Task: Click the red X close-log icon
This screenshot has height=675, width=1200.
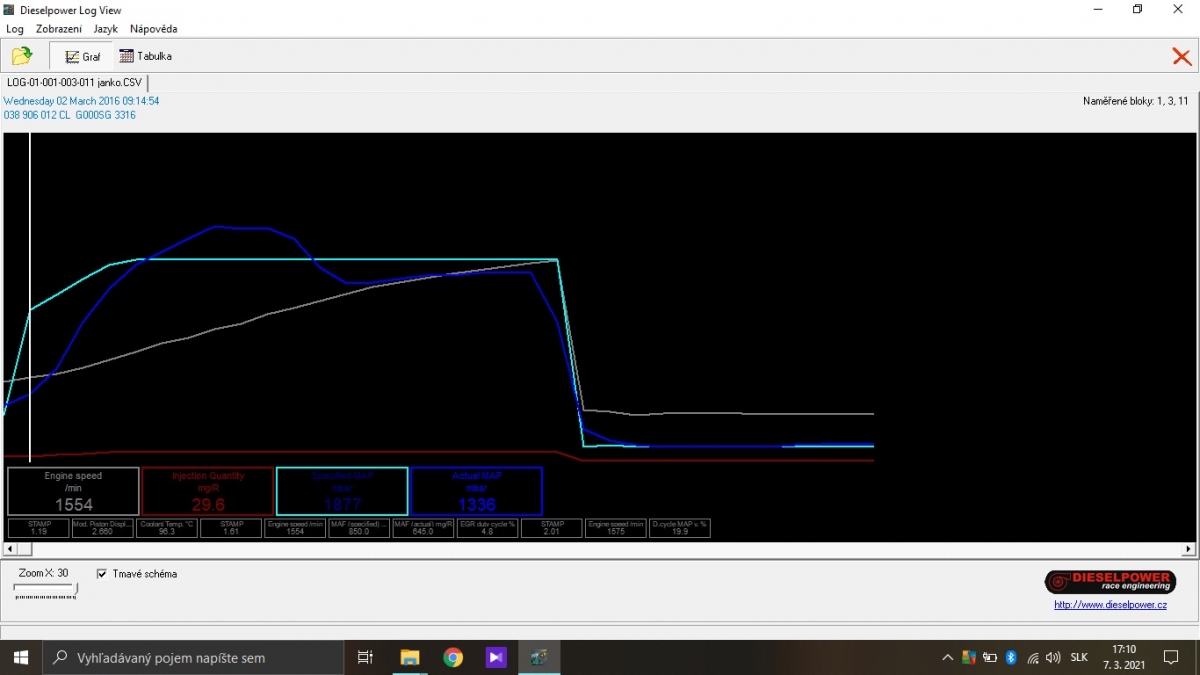Action: (1182, 57)
